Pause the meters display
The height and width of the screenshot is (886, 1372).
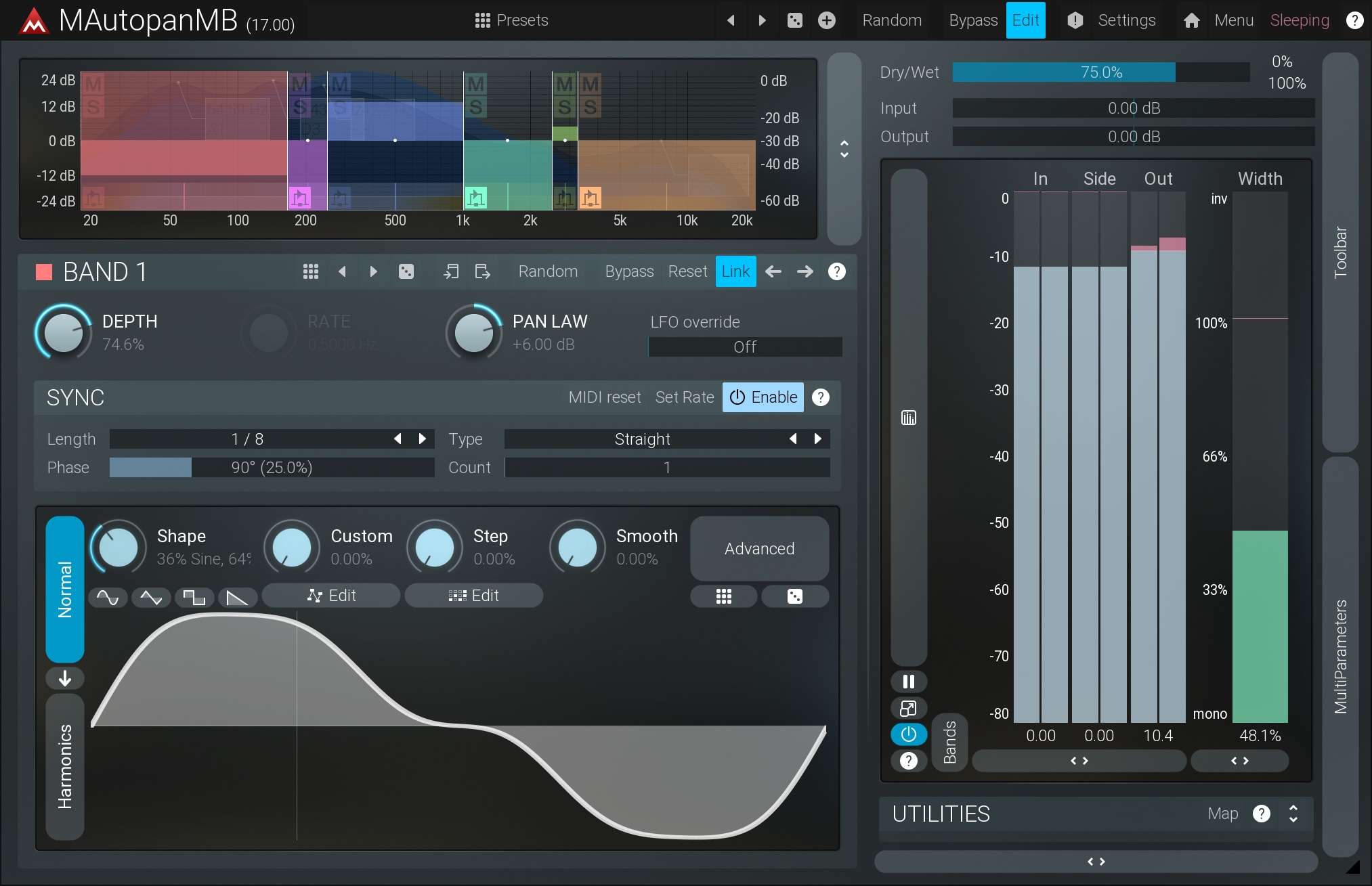coord(908,681)
